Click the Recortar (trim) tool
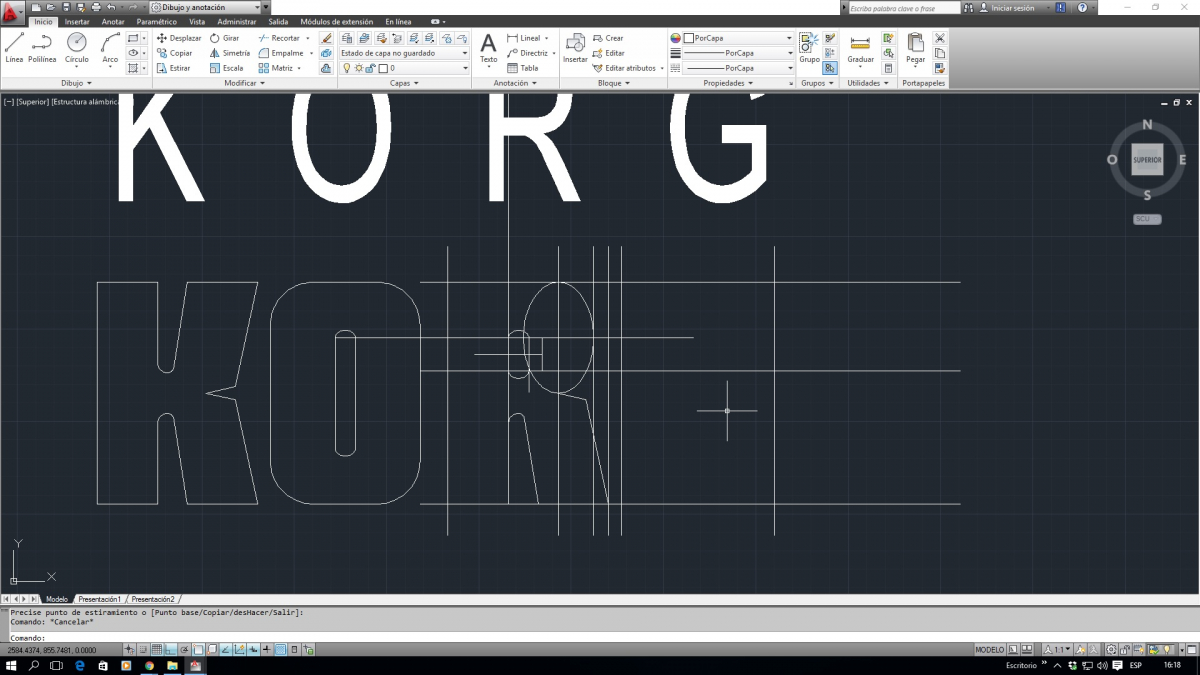The image size is (1200, 675). point(279,38)
